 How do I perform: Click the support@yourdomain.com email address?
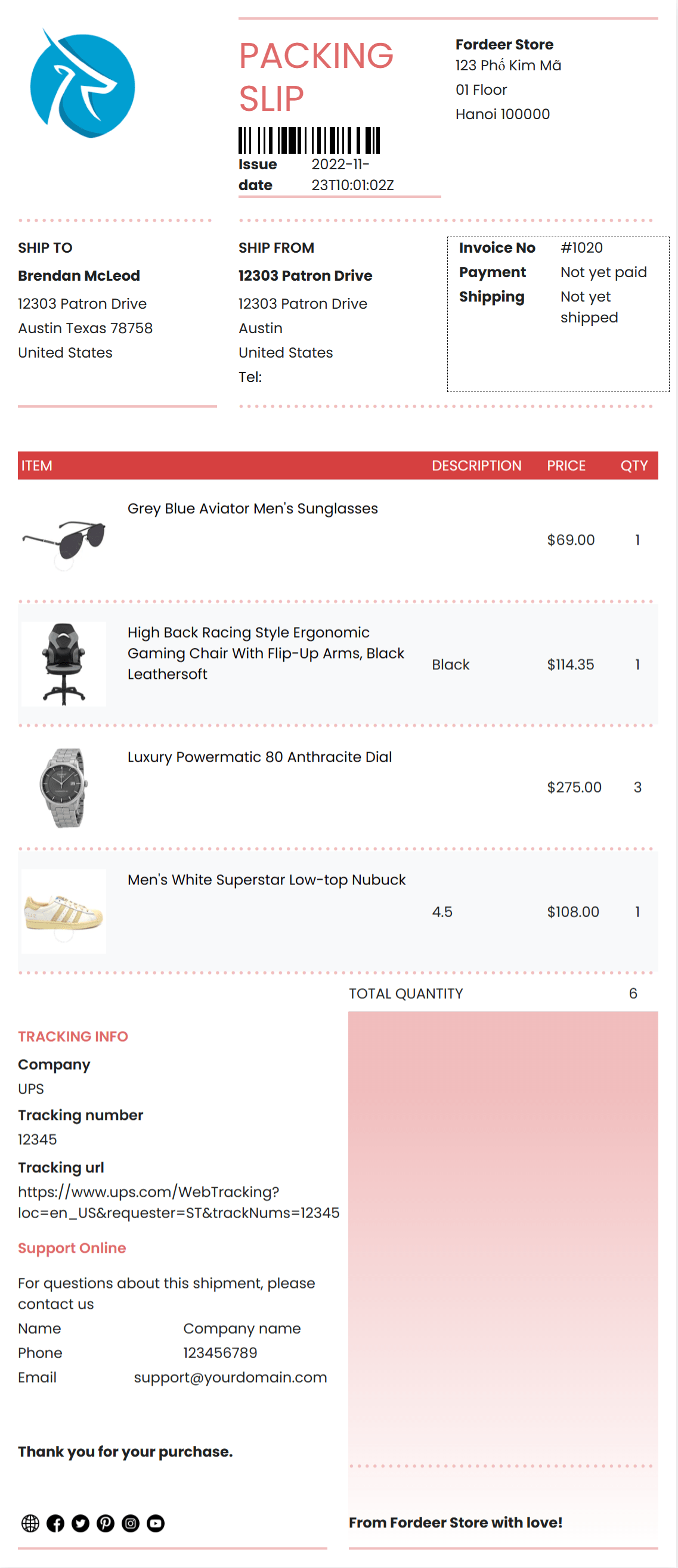(230, 1376)
